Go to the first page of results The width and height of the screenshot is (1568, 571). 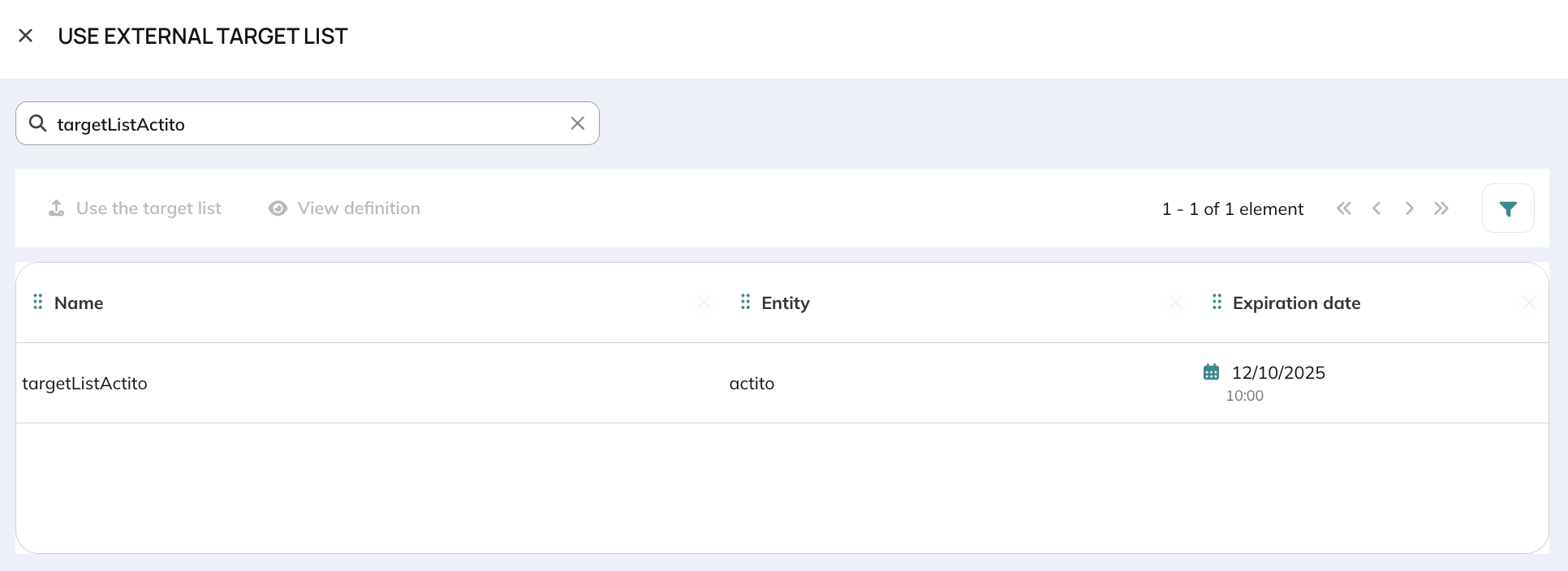(x=1344, y=208)
